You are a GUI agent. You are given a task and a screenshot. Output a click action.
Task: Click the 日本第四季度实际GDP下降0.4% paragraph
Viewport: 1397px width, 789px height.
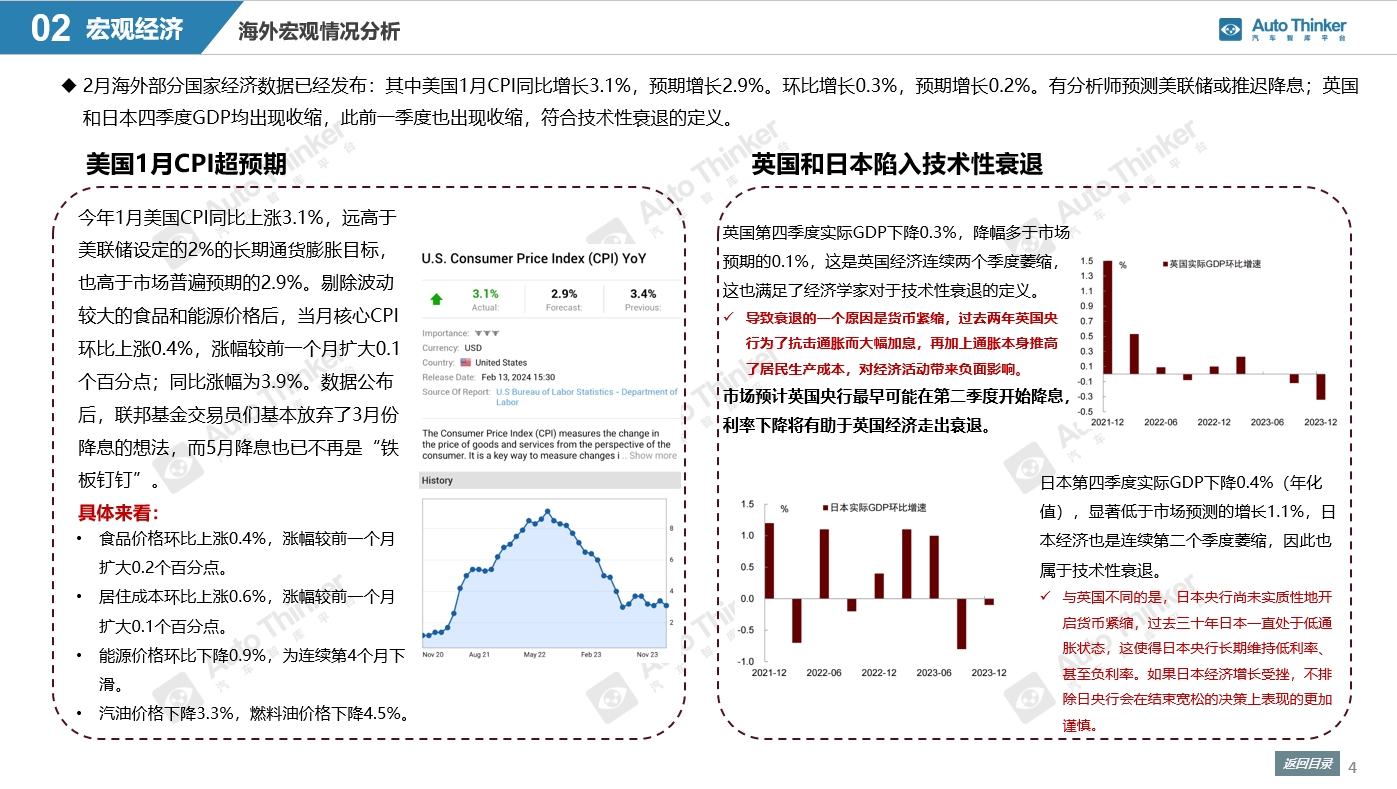1188,526
